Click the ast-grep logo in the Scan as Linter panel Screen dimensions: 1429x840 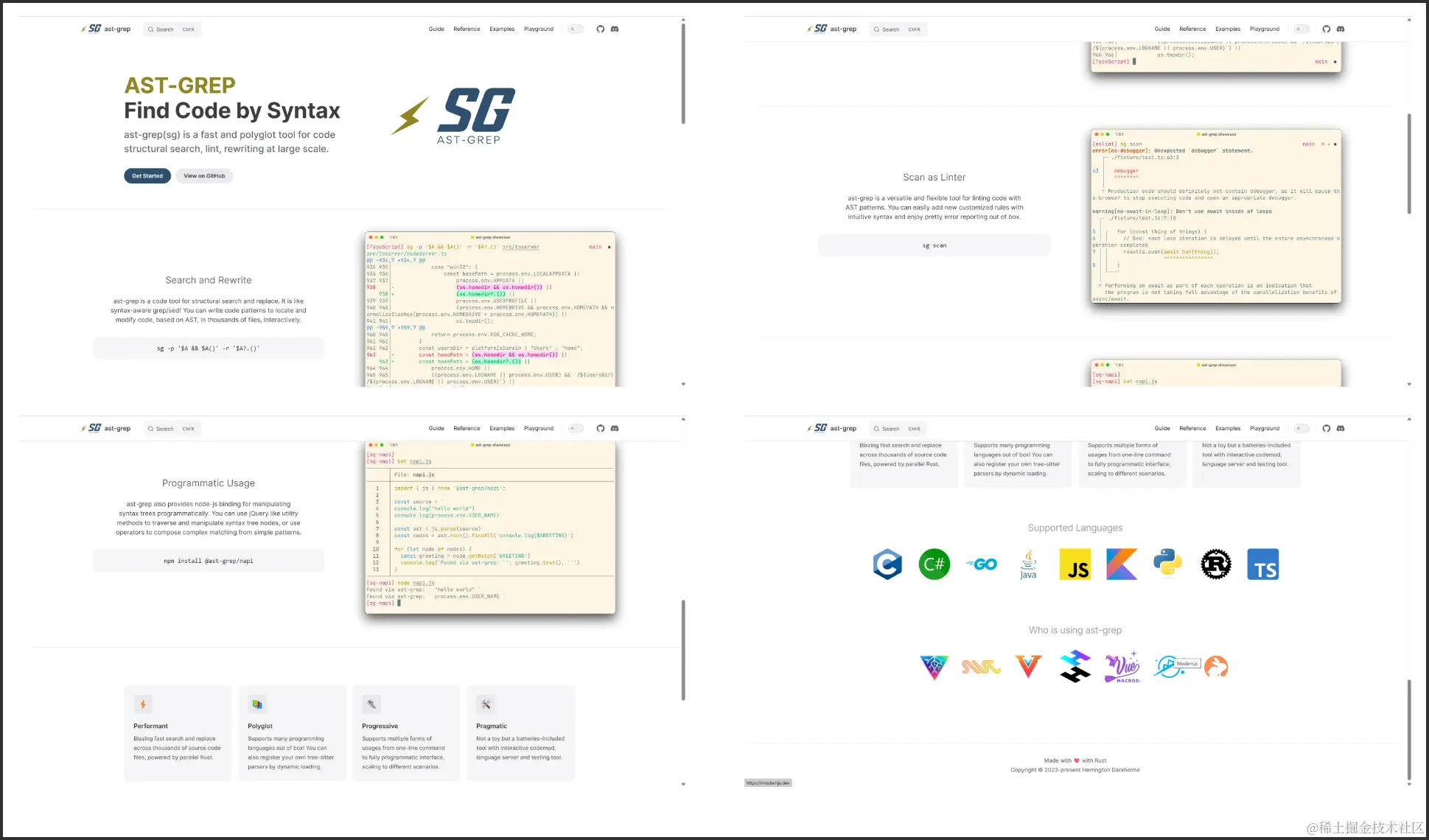tap(831, 29)
